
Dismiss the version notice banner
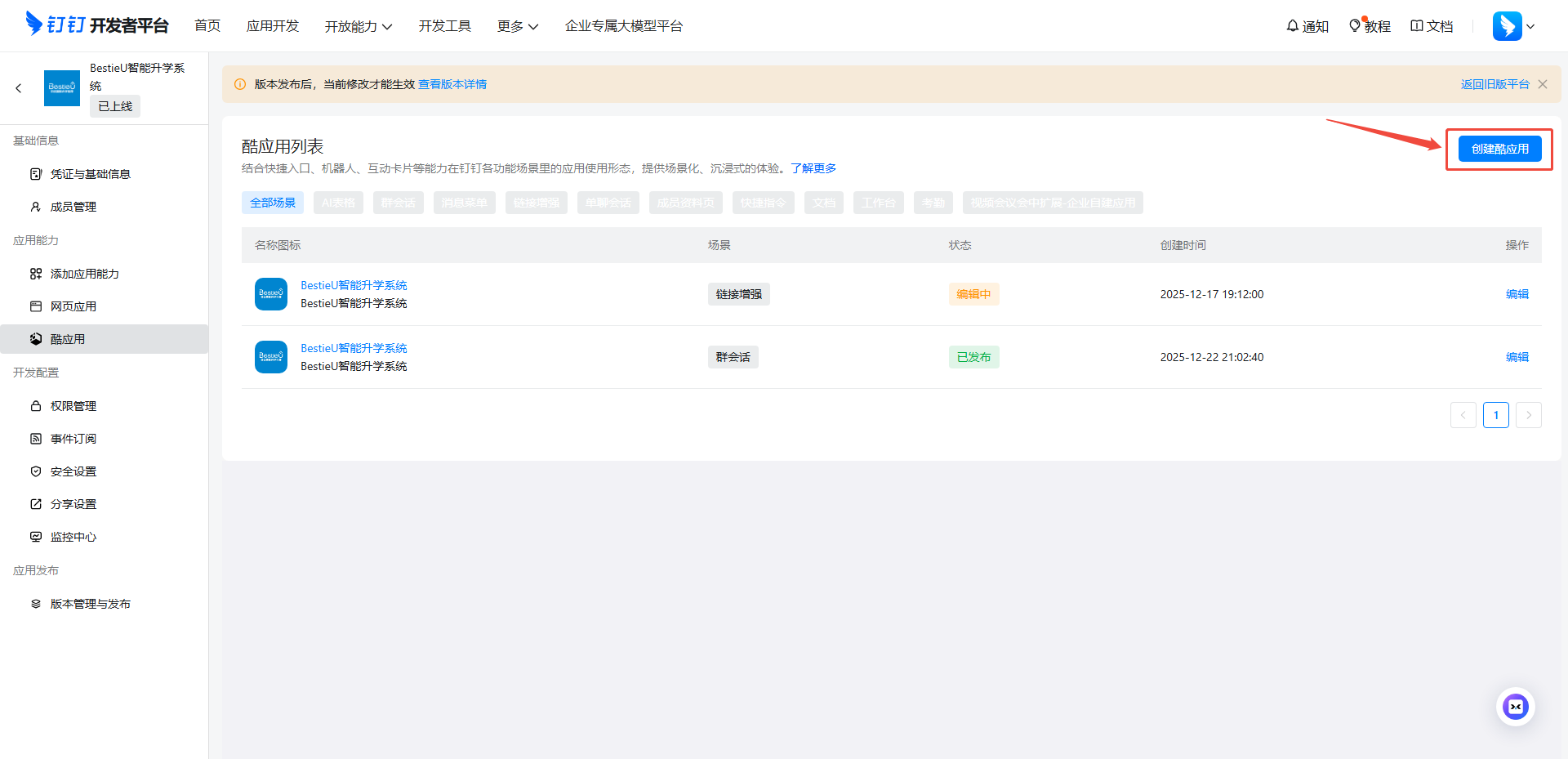click(1543, 84)
